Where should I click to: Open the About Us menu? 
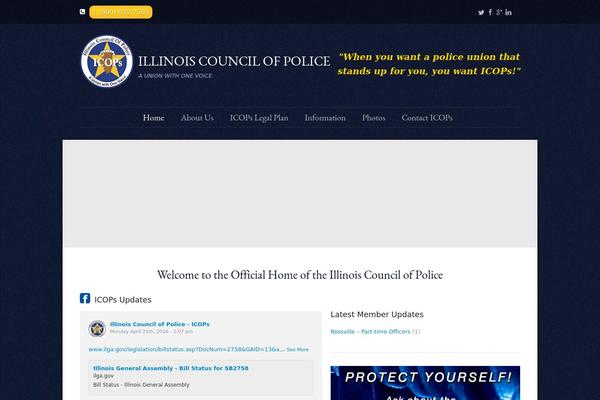197,118
